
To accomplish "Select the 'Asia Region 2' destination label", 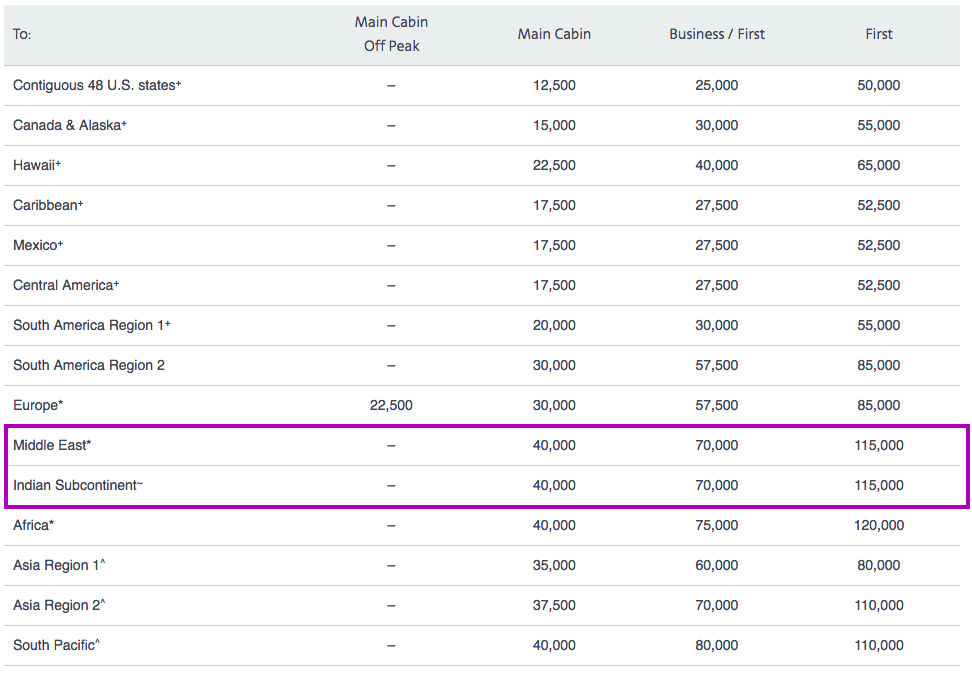I will (59, 605).
